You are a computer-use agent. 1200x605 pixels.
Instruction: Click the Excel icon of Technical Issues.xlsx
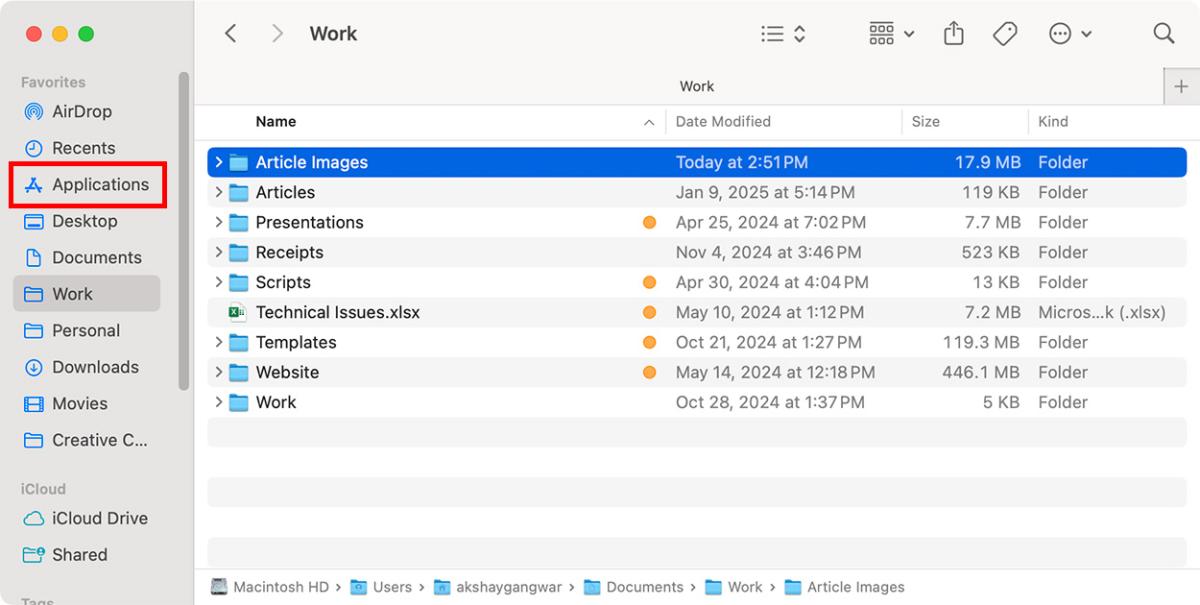238,312
